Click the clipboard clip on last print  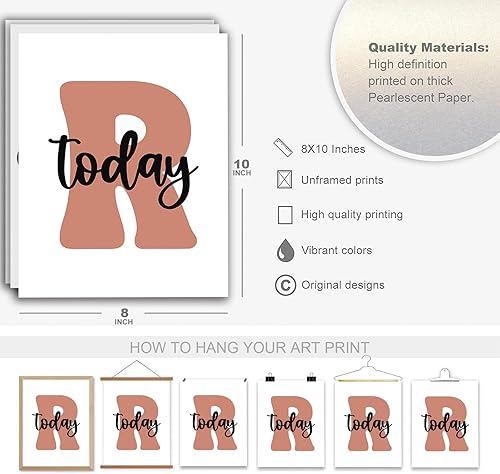(x=445, y=375)
